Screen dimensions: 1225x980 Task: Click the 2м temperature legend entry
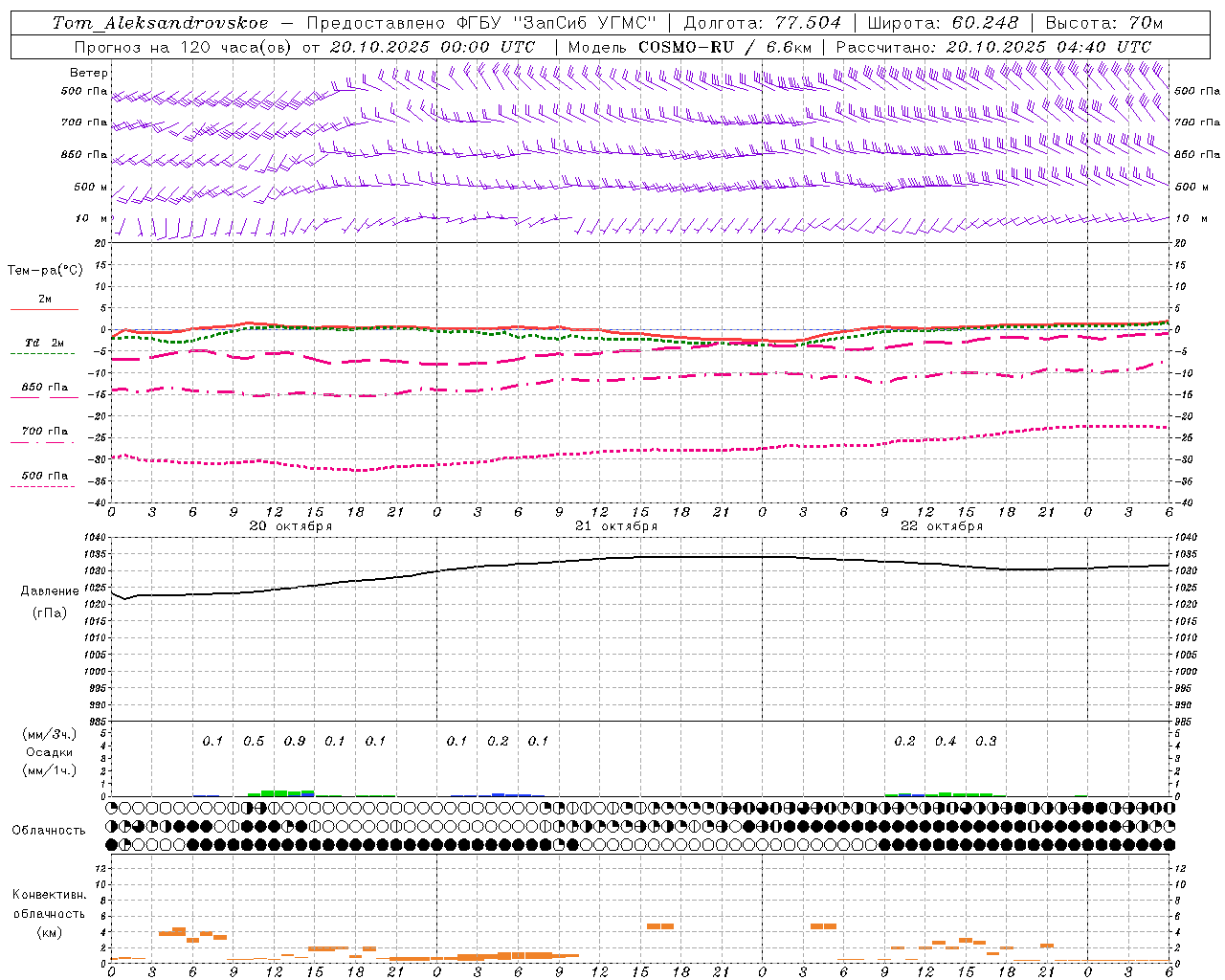coord(45,299)
